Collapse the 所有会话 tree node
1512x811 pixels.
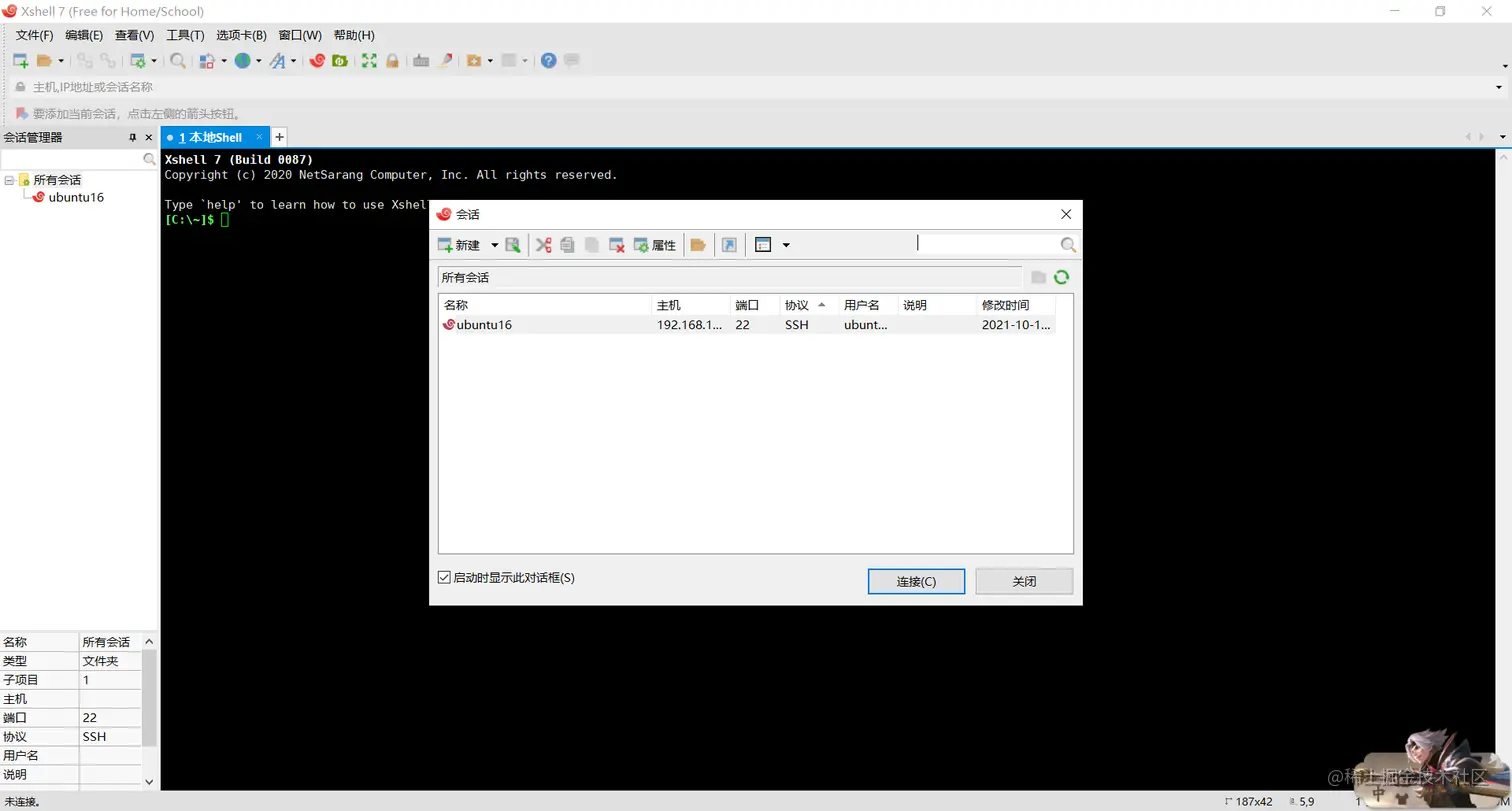[x=9, y=180]
